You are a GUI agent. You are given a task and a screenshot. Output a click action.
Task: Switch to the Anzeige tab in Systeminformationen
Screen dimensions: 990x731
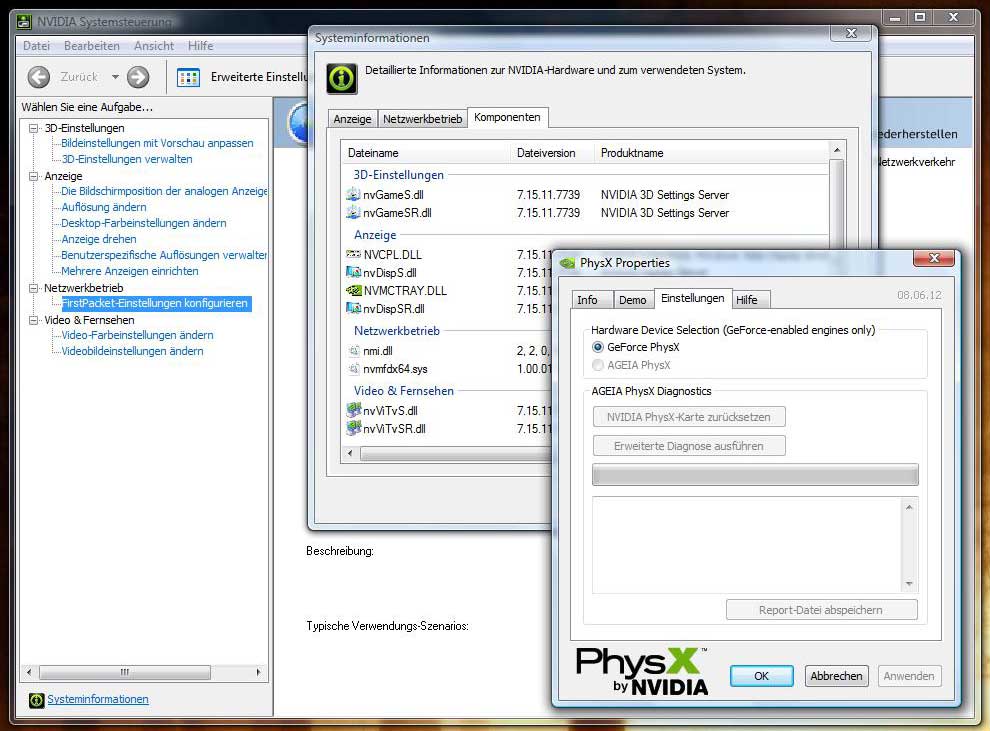point(352,119)
